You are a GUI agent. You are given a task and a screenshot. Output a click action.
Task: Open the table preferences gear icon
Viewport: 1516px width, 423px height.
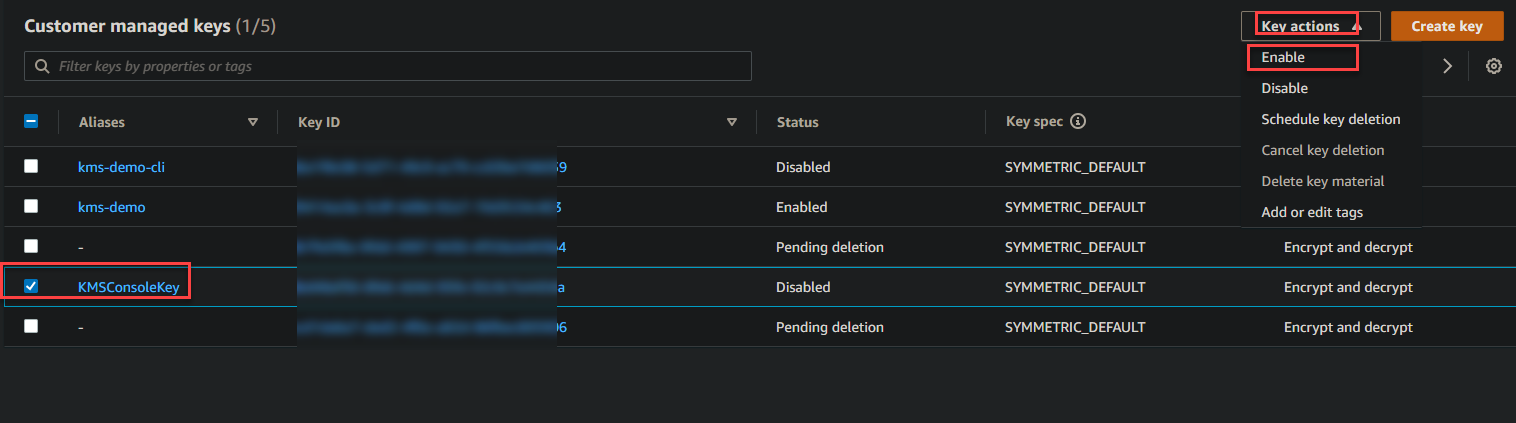[x=1493, y=66]
